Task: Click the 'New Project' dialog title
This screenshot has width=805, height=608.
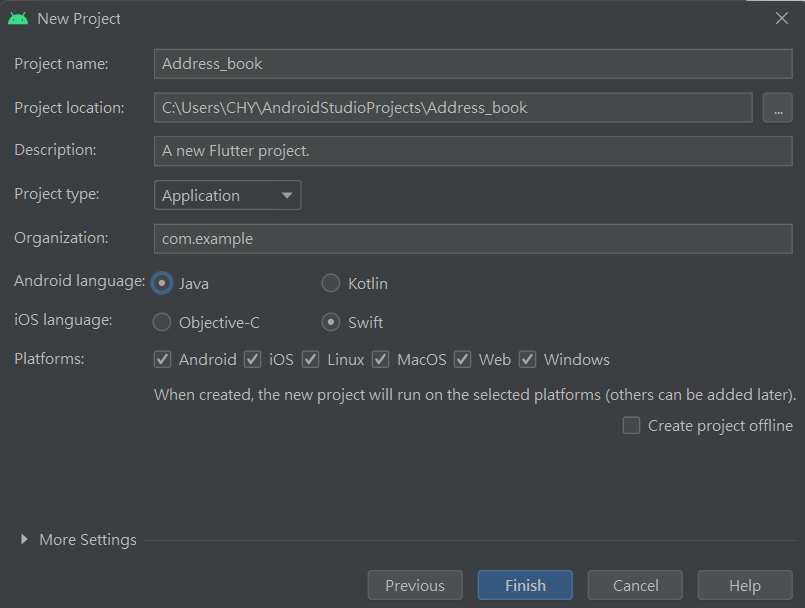Action: (79, 19)
